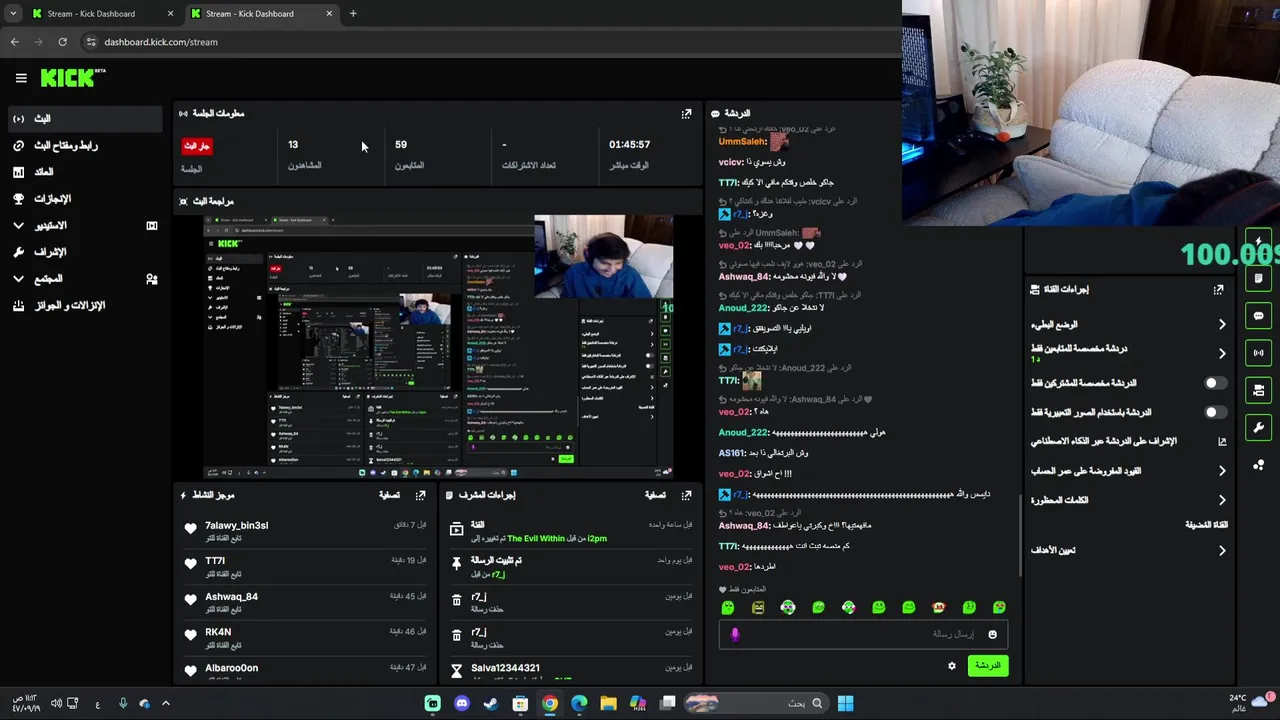Click username RK4N in activity feed
Screen dimensions: 1280x720
click(218, 633)
